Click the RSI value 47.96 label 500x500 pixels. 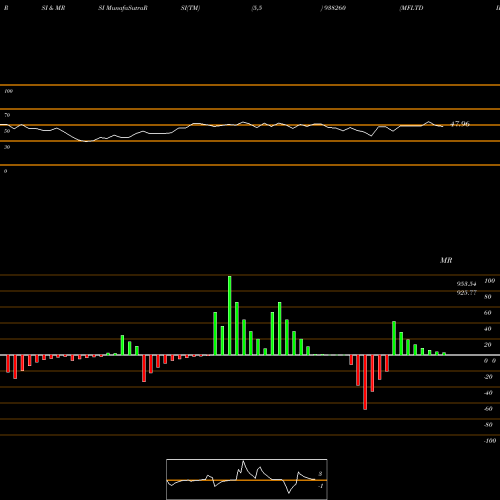(x=460, y=124)
